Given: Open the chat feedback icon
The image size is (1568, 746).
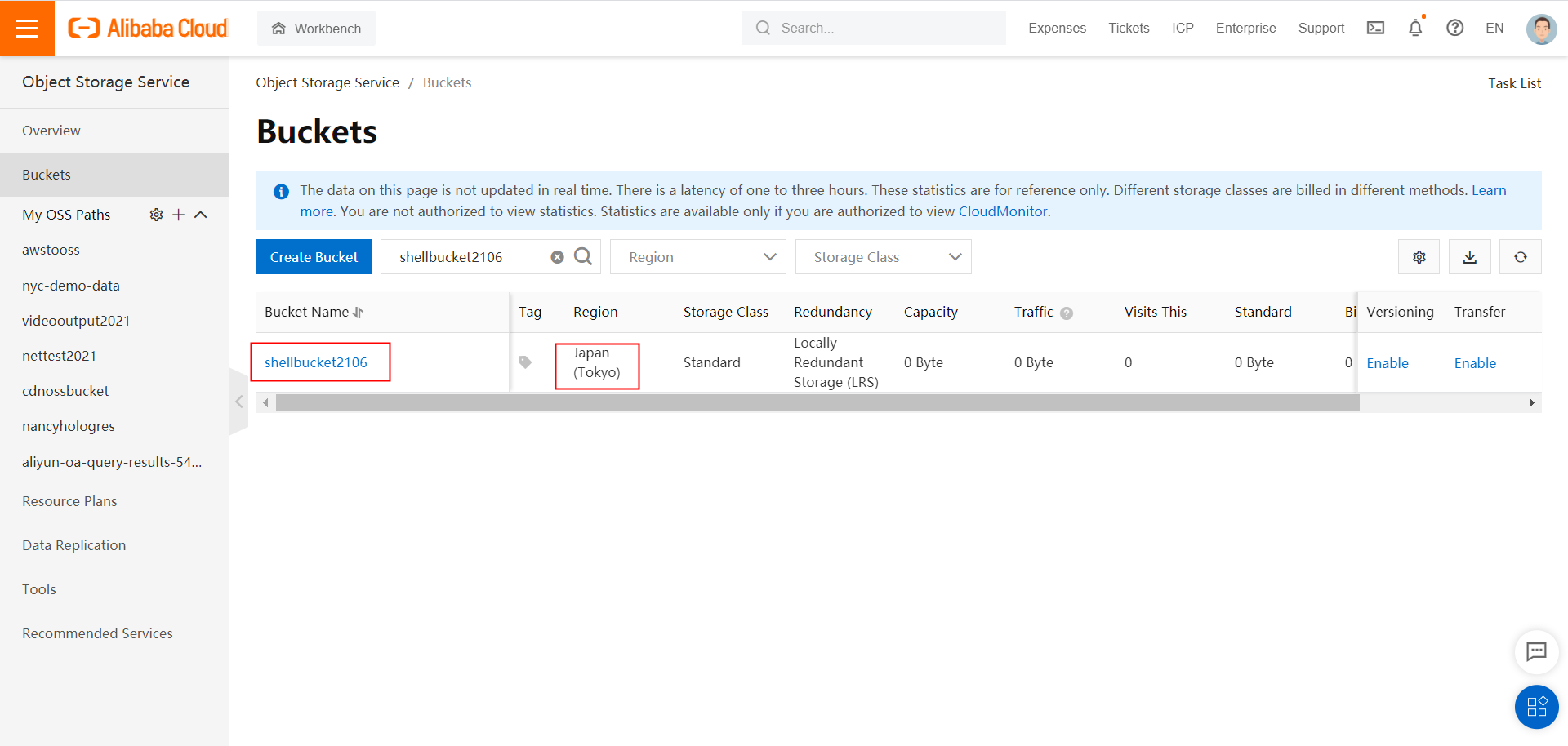Looking at the screenshot, I should (x=1536, y=651).
